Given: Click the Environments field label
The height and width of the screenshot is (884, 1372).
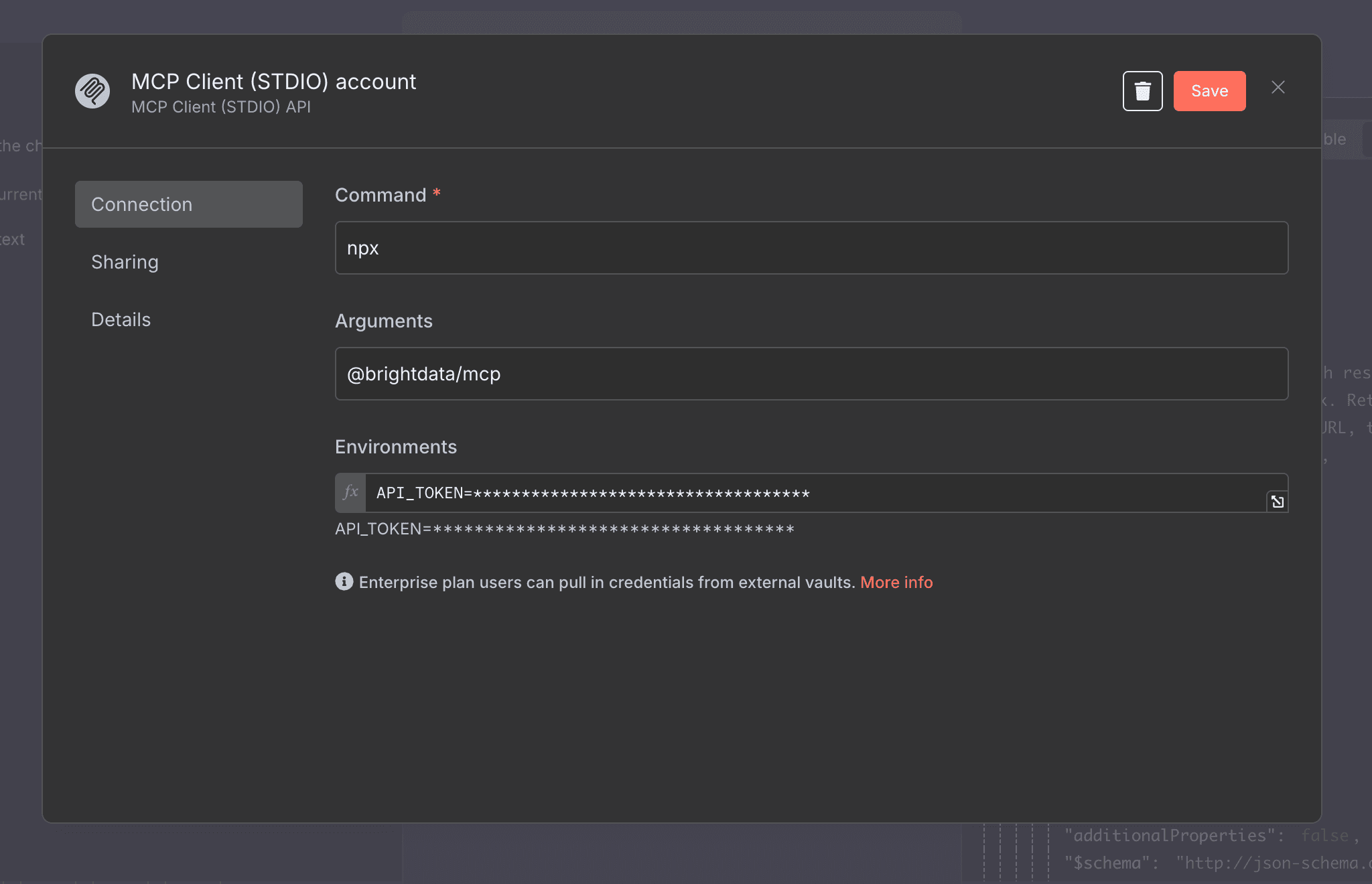Looking at the screenshot, I should 395,447.
